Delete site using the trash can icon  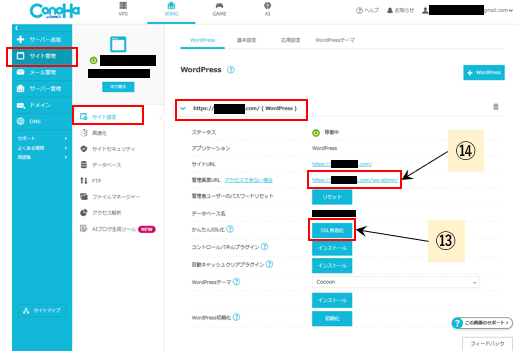pyautogui.click(x=496, y=107)
